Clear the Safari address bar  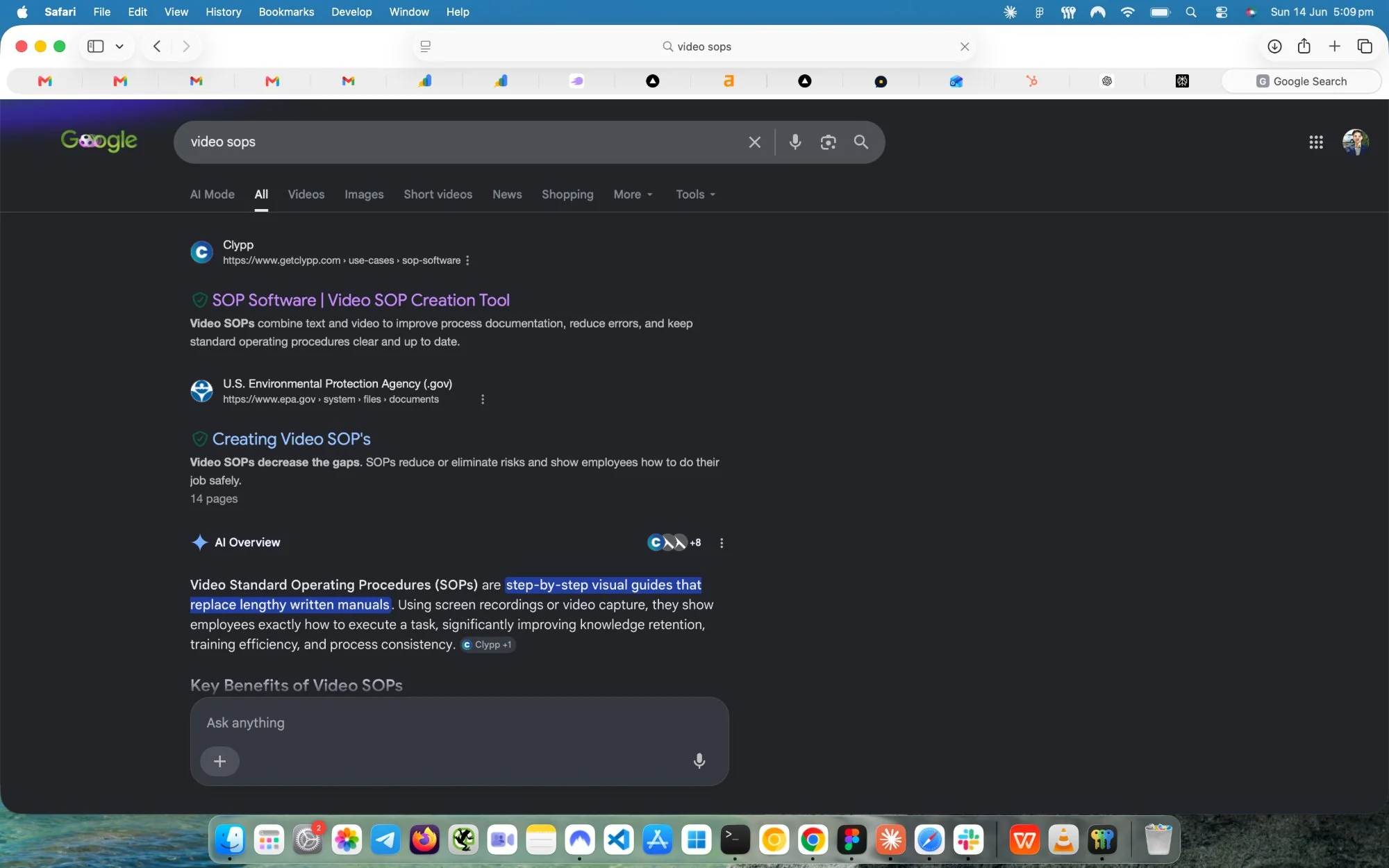point(965,47)
